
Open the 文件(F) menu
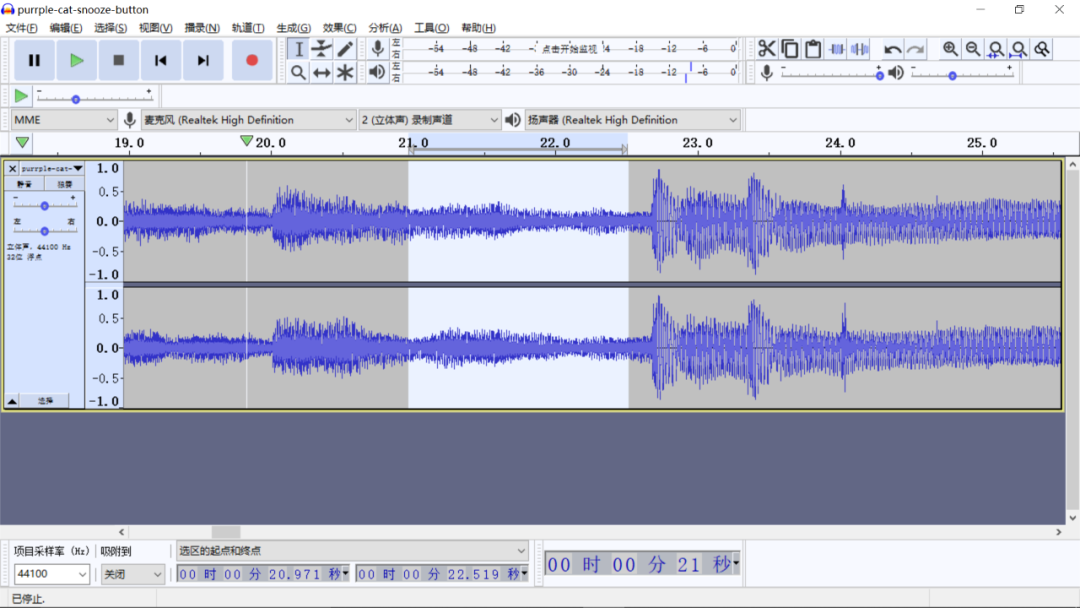pos(21,28)
